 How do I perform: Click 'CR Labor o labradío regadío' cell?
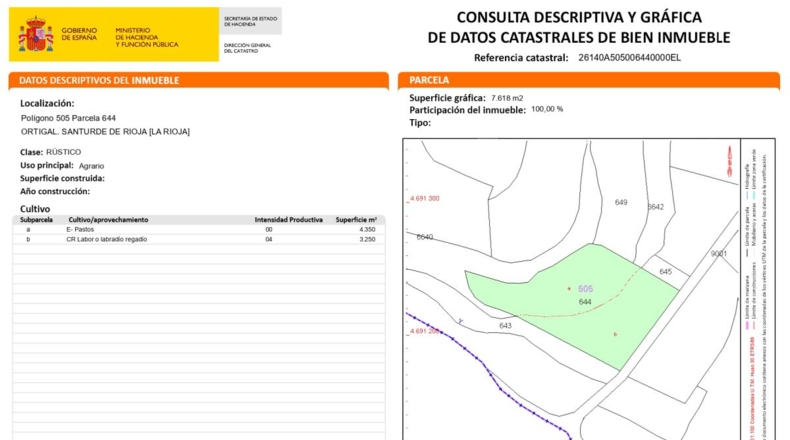[107, 239]
